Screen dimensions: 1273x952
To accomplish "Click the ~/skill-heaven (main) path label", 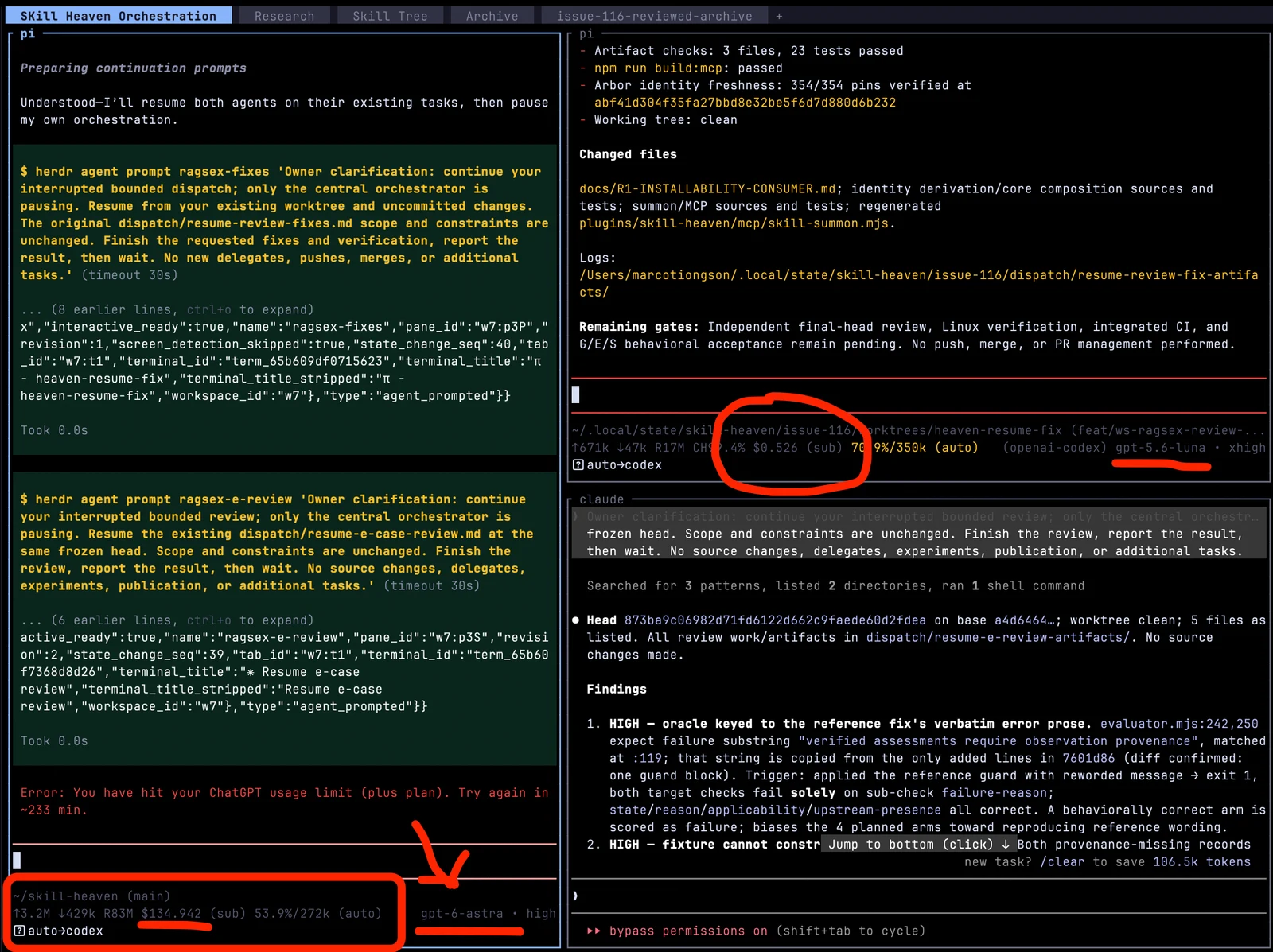I will (x=91, y=896).
